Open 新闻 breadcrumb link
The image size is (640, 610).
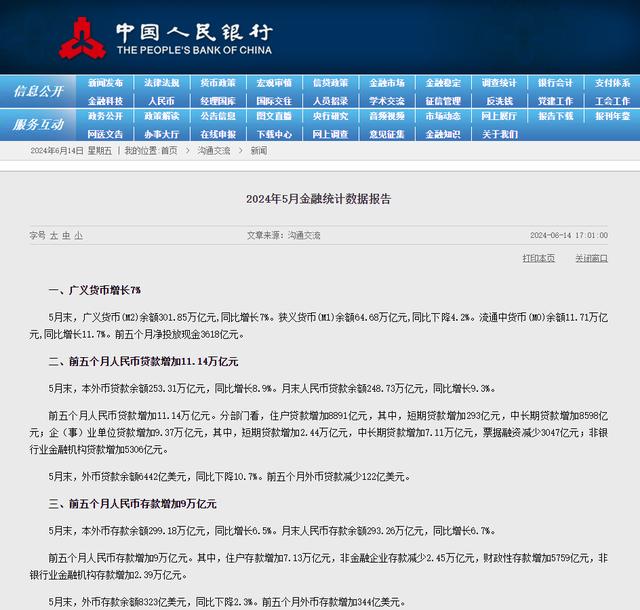point(259,151)
